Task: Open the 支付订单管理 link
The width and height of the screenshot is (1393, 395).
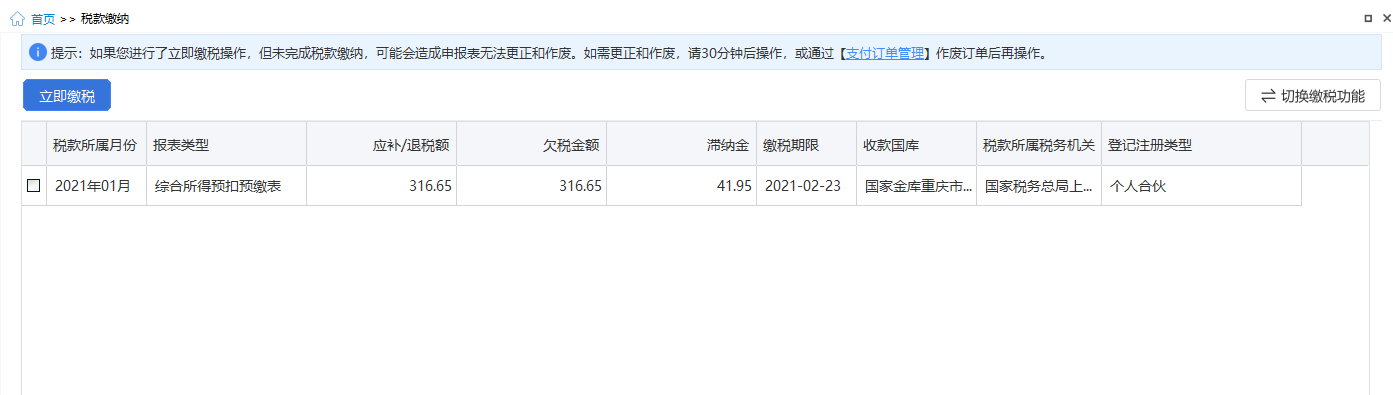Action: (885, 53)
